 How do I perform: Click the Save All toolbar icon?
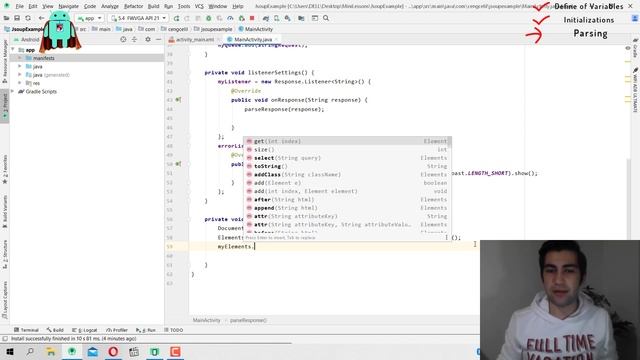(x=17, y=18)
